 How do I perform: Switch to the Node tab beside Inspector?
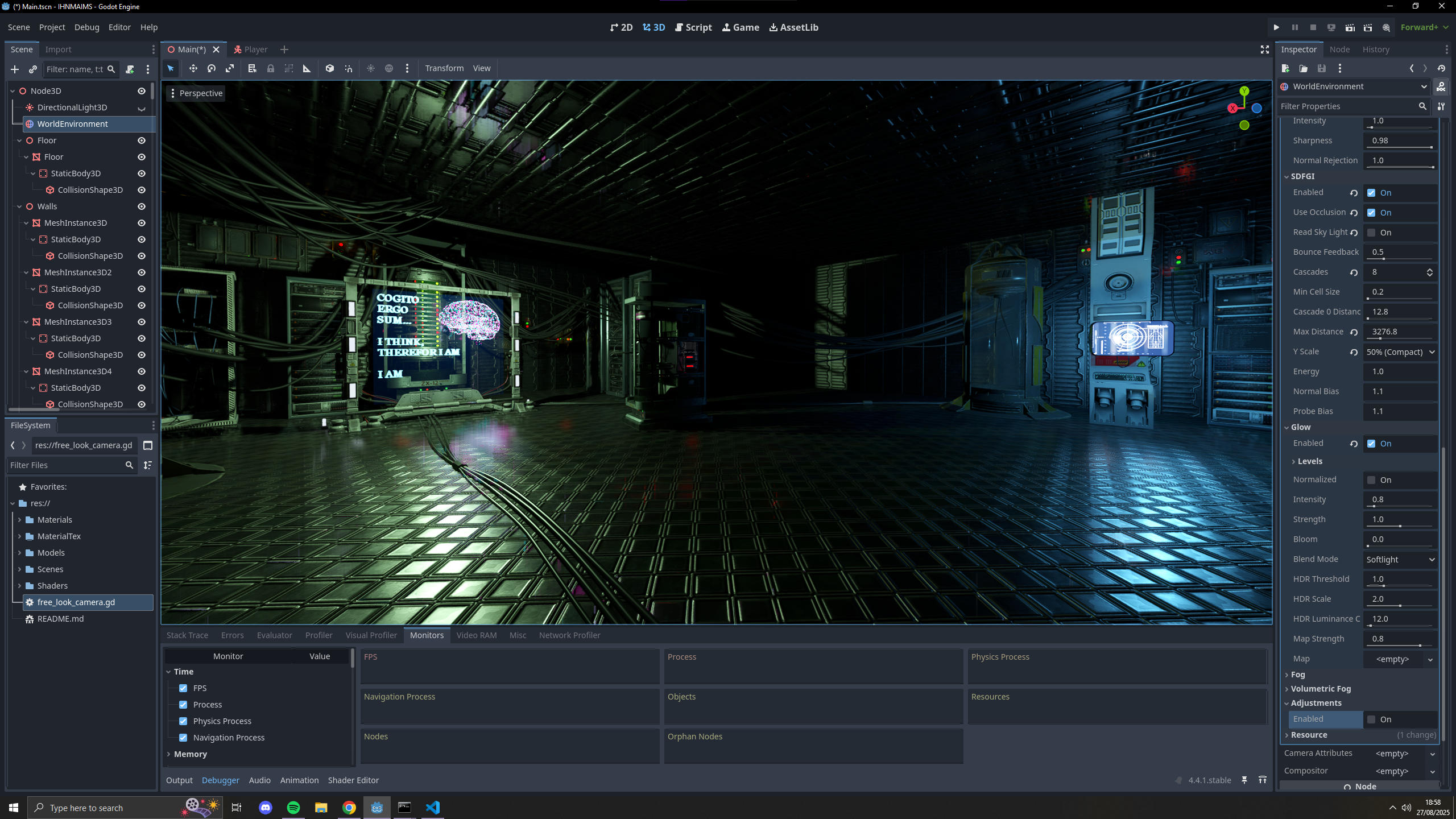coord(1339,49)
